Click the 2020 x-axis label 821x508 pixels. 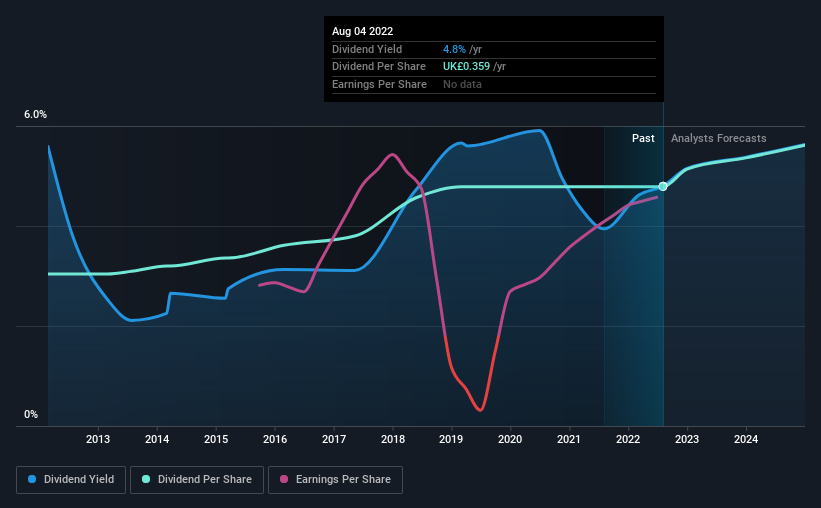coord(510,439)
